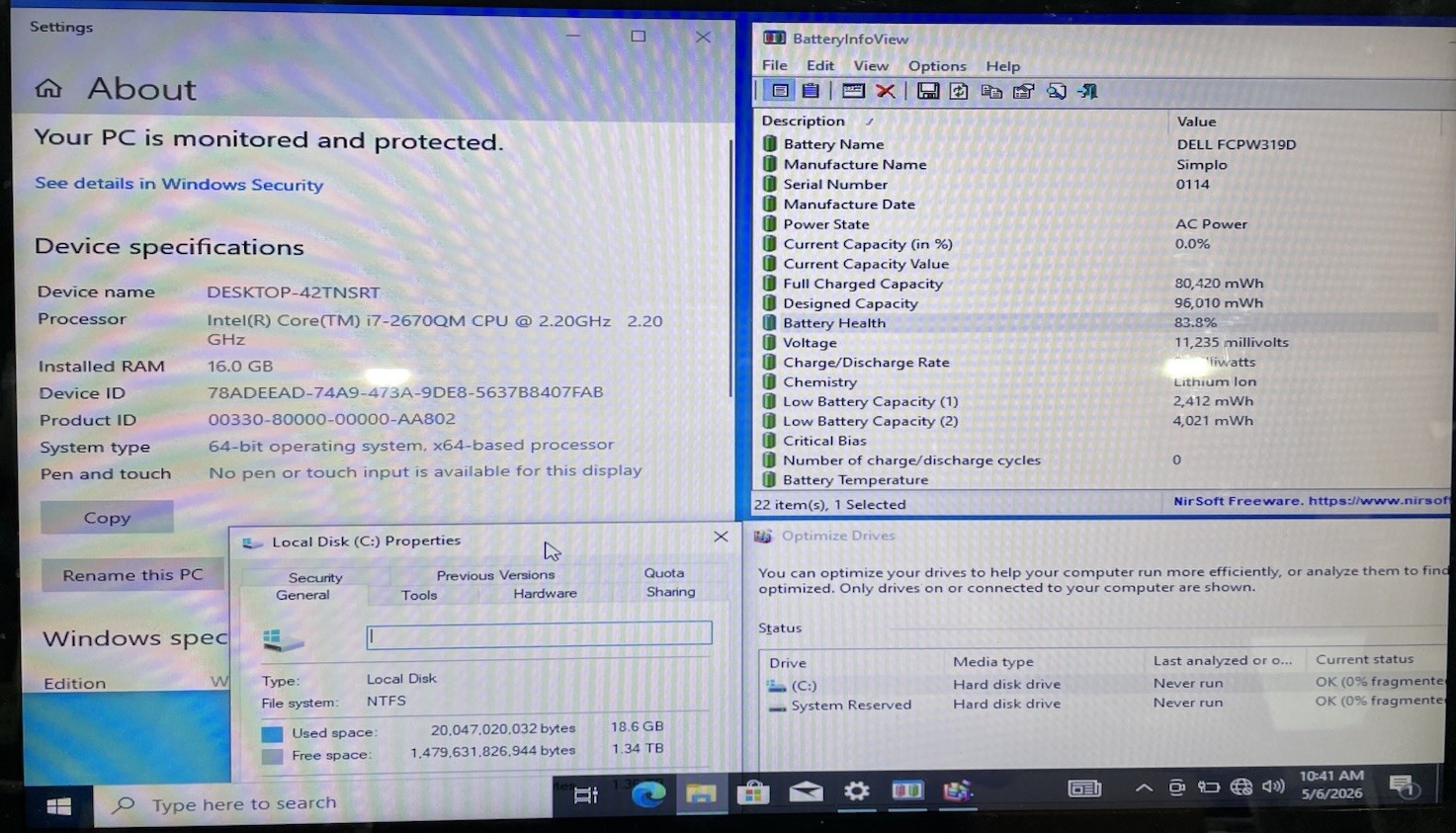1456x833 pixels.
Task: Open BatteryInfoView Options menu
Action: coord(937,66)
